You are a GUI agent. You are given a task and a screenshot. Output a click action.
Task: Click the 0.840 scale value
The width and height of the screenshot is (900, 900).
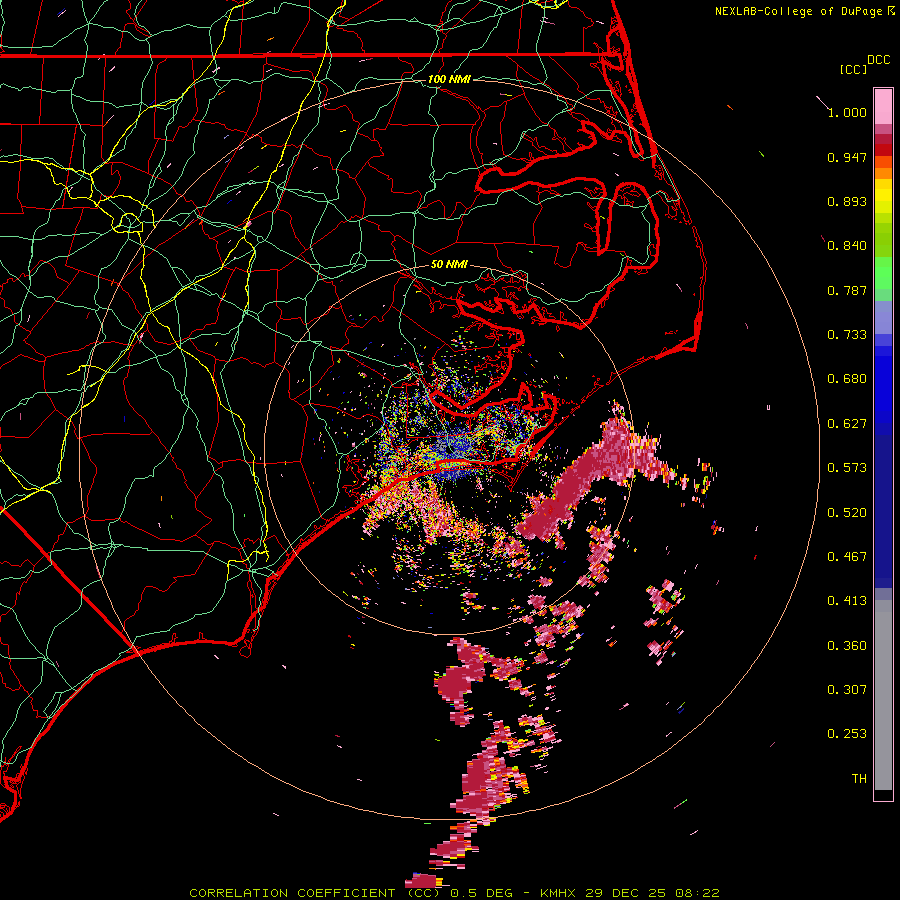[847, 246]
